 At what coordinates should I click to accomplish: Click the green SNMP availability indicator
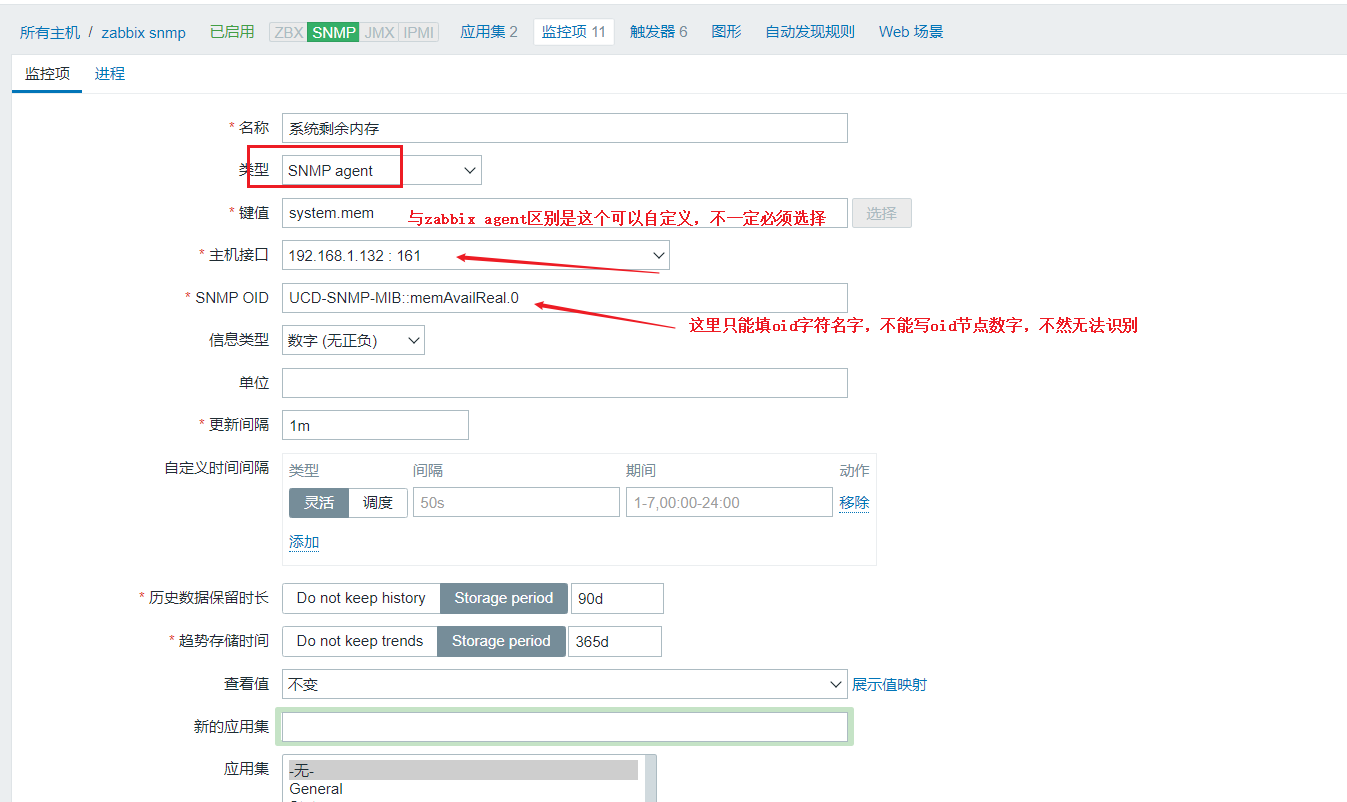[x=333, y=32]
